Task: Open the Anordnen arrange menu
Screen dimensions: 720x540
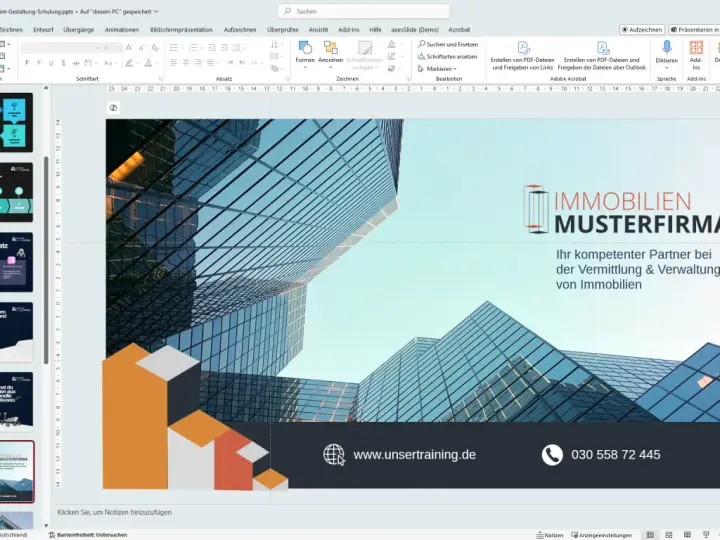Action: 331,55
